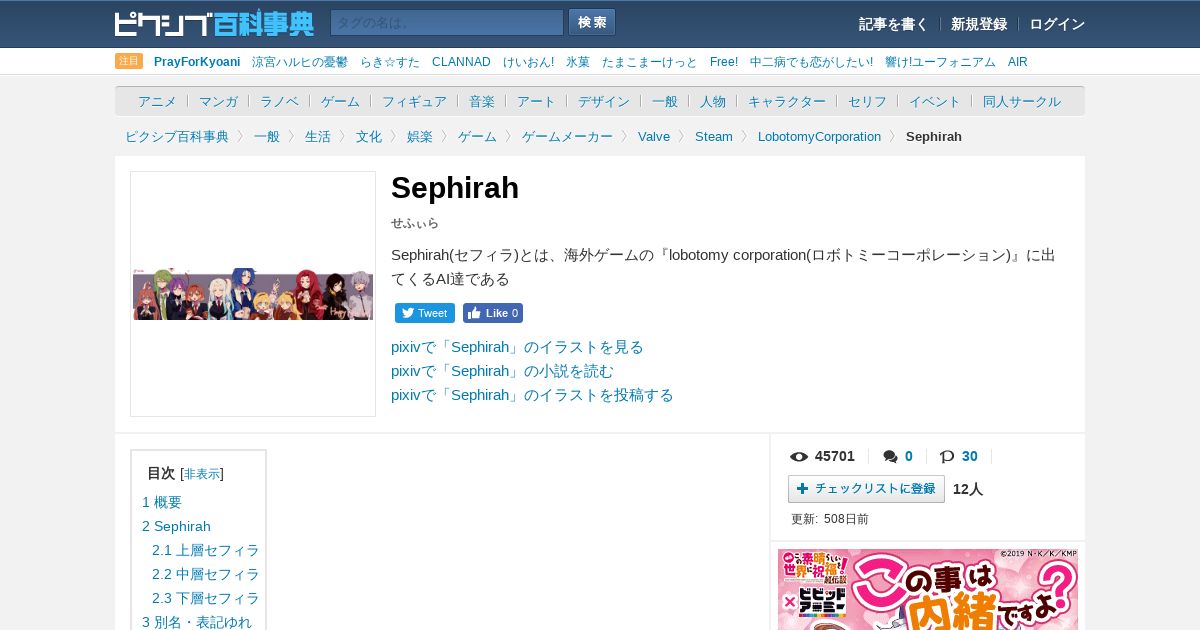
Task: Open the この事は内緒ですよ banner ad
Action: click(928, 589)
